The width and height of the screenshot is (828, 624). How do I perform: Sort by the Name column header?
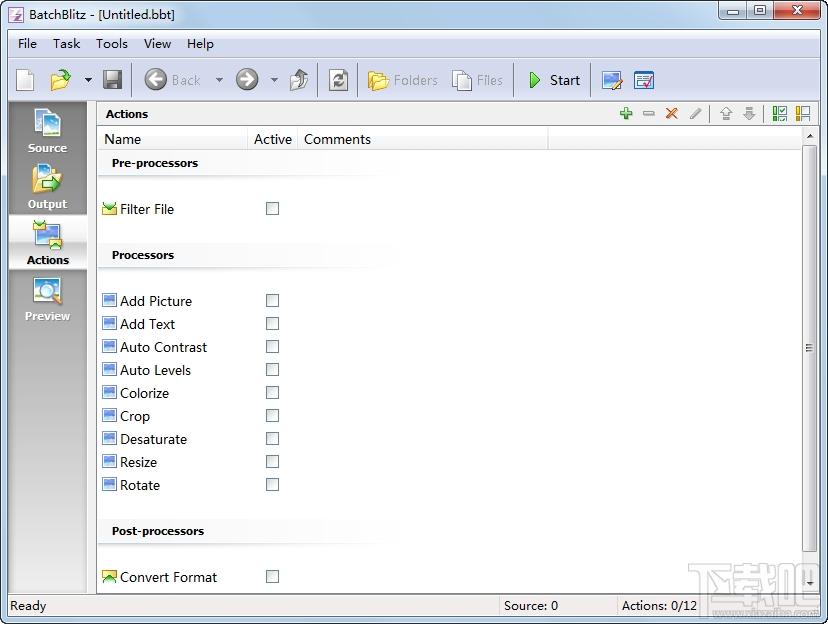(x=173, y=139)
